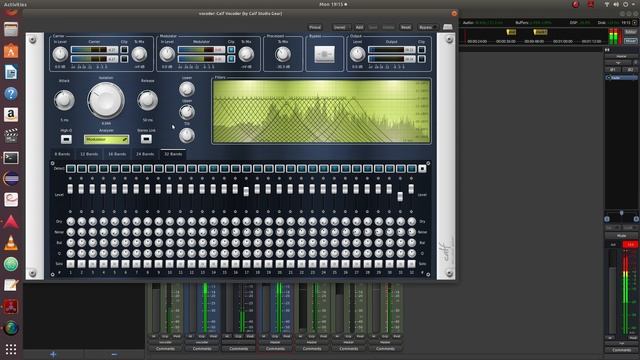Screen dimensions: 640x360
Task: Click the Dry knob for band 20
Action: (280, 221)
